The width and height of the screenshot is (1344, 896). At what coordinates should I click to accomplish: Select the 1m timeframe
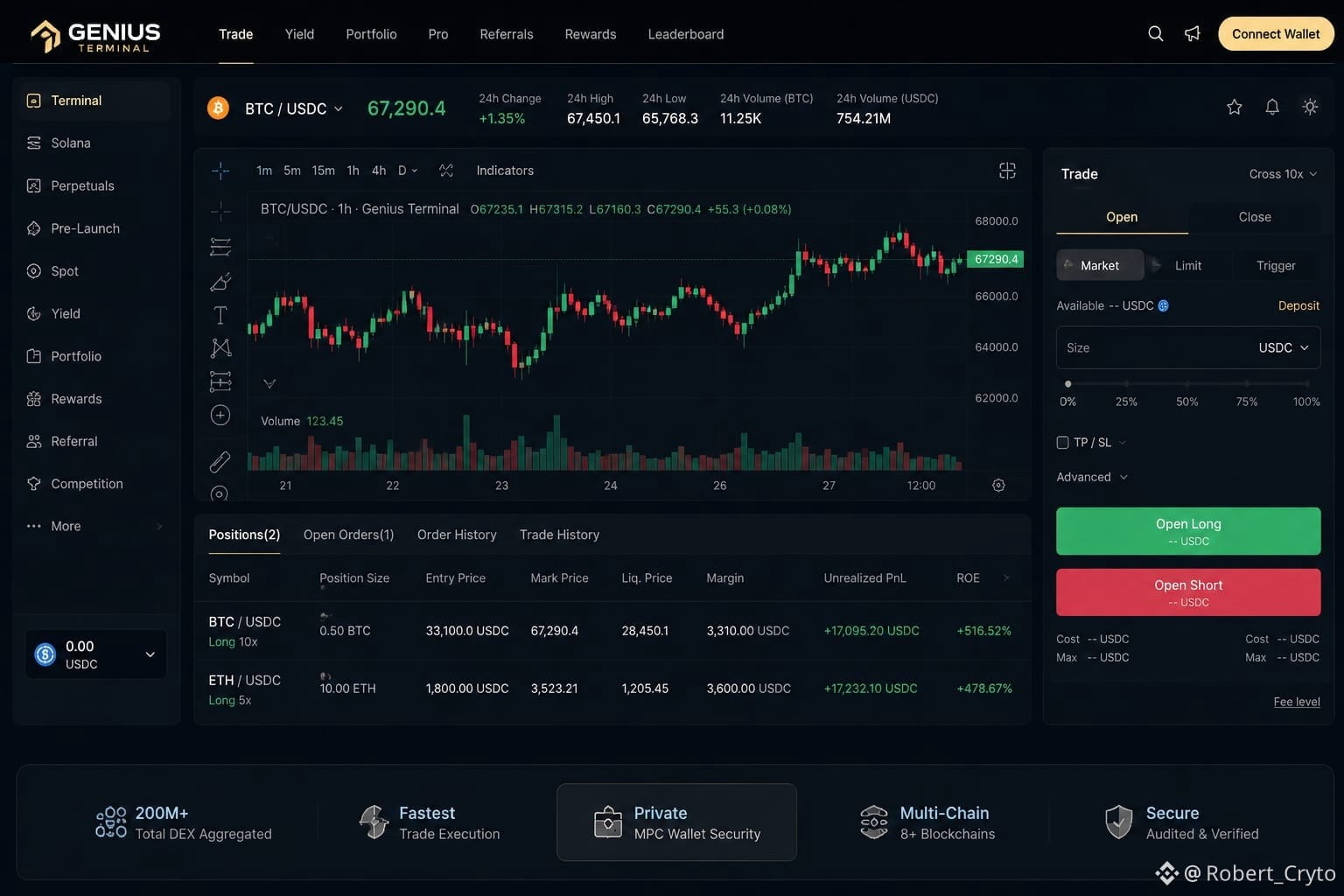tap(264, 171)
